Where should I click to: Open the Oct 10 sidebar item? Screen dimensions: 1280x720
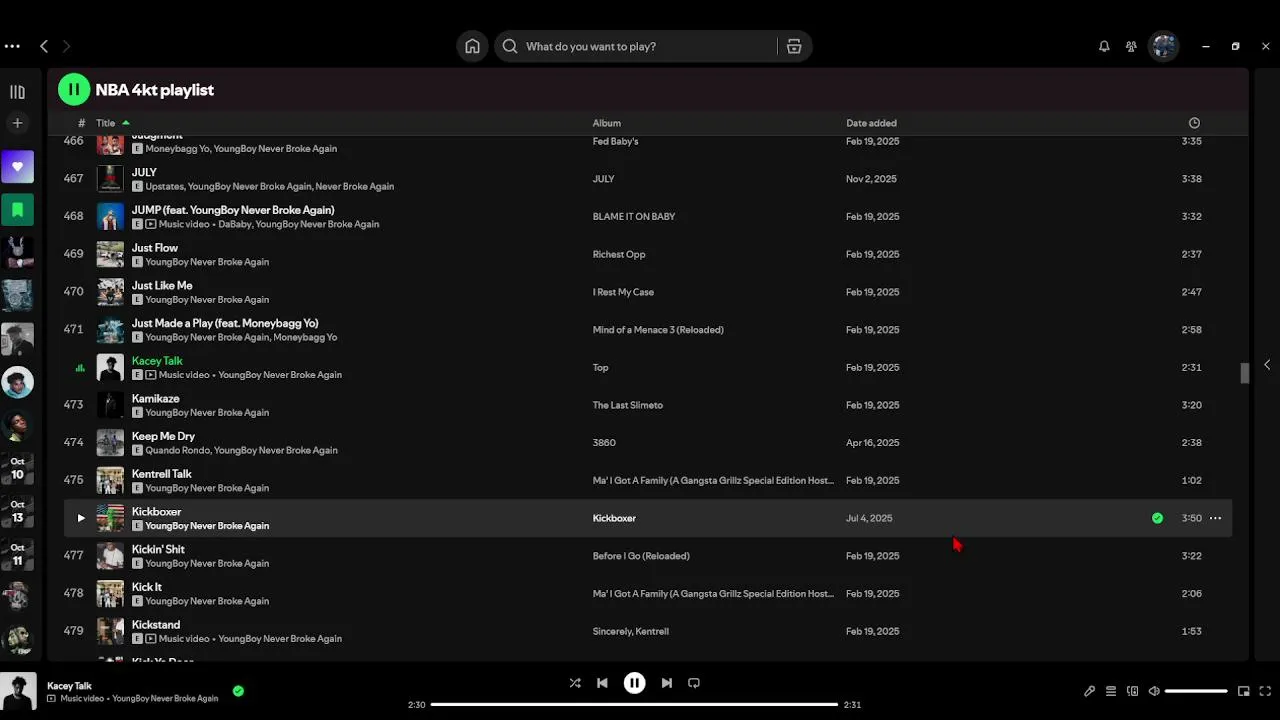point(17,468)
